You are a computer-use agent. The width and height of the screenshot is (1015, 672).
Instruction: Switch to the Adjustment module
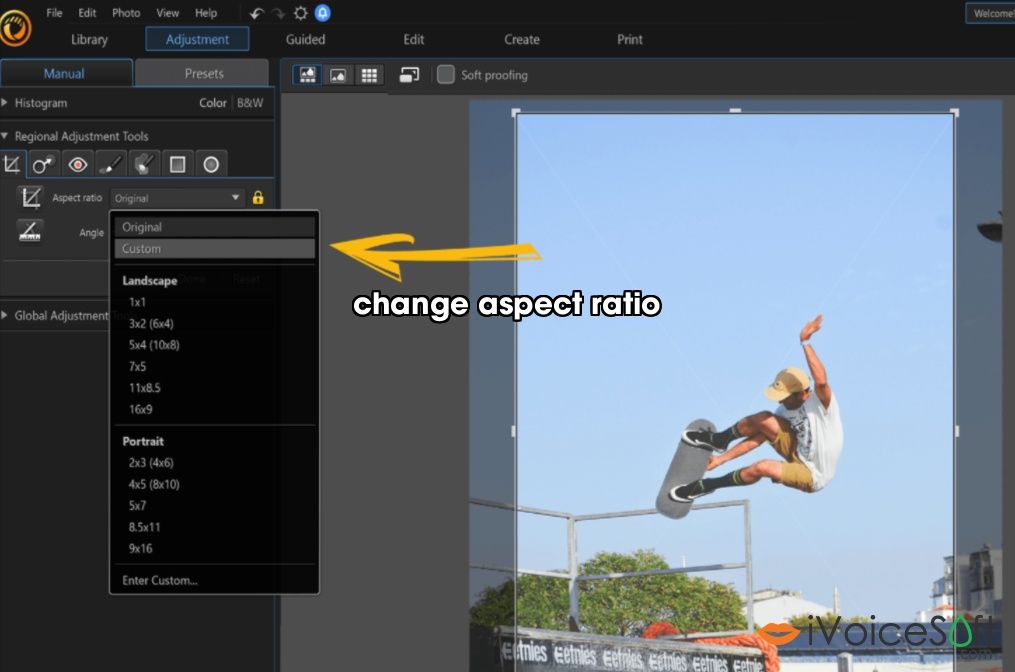tap(197, 39)
